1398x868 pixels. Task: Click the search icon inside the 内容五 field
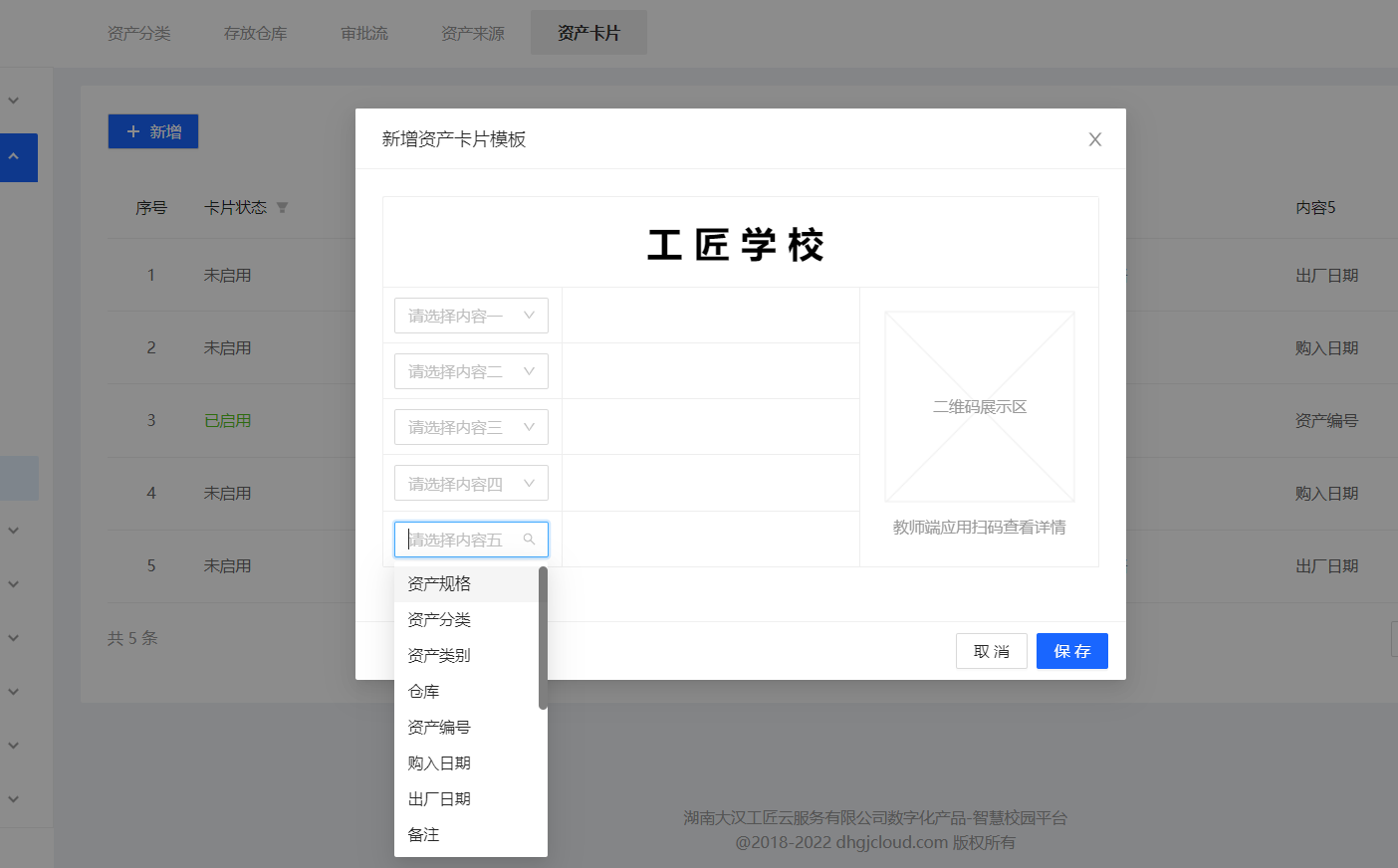coord(530,539)
